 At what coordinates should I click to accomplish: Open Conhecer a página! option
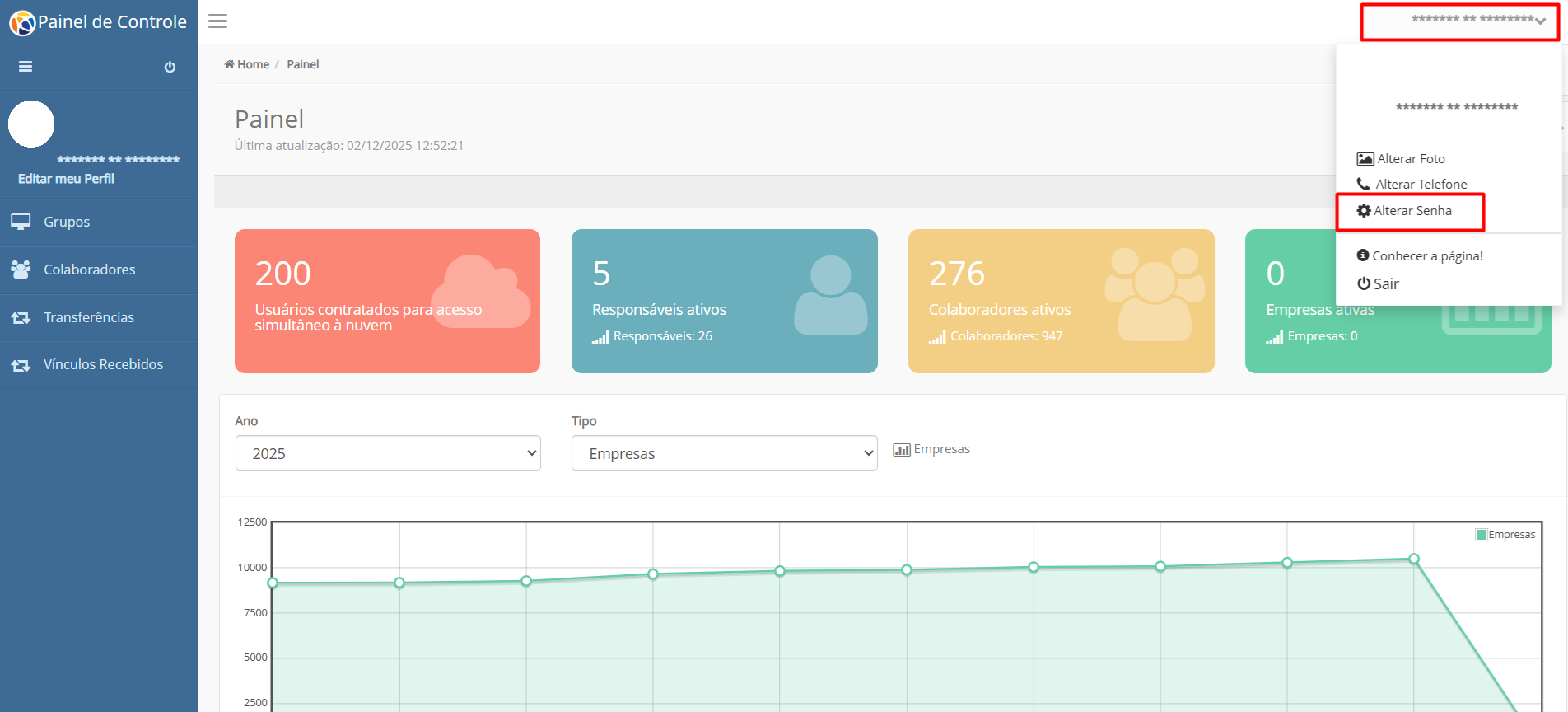point(1420,256)
